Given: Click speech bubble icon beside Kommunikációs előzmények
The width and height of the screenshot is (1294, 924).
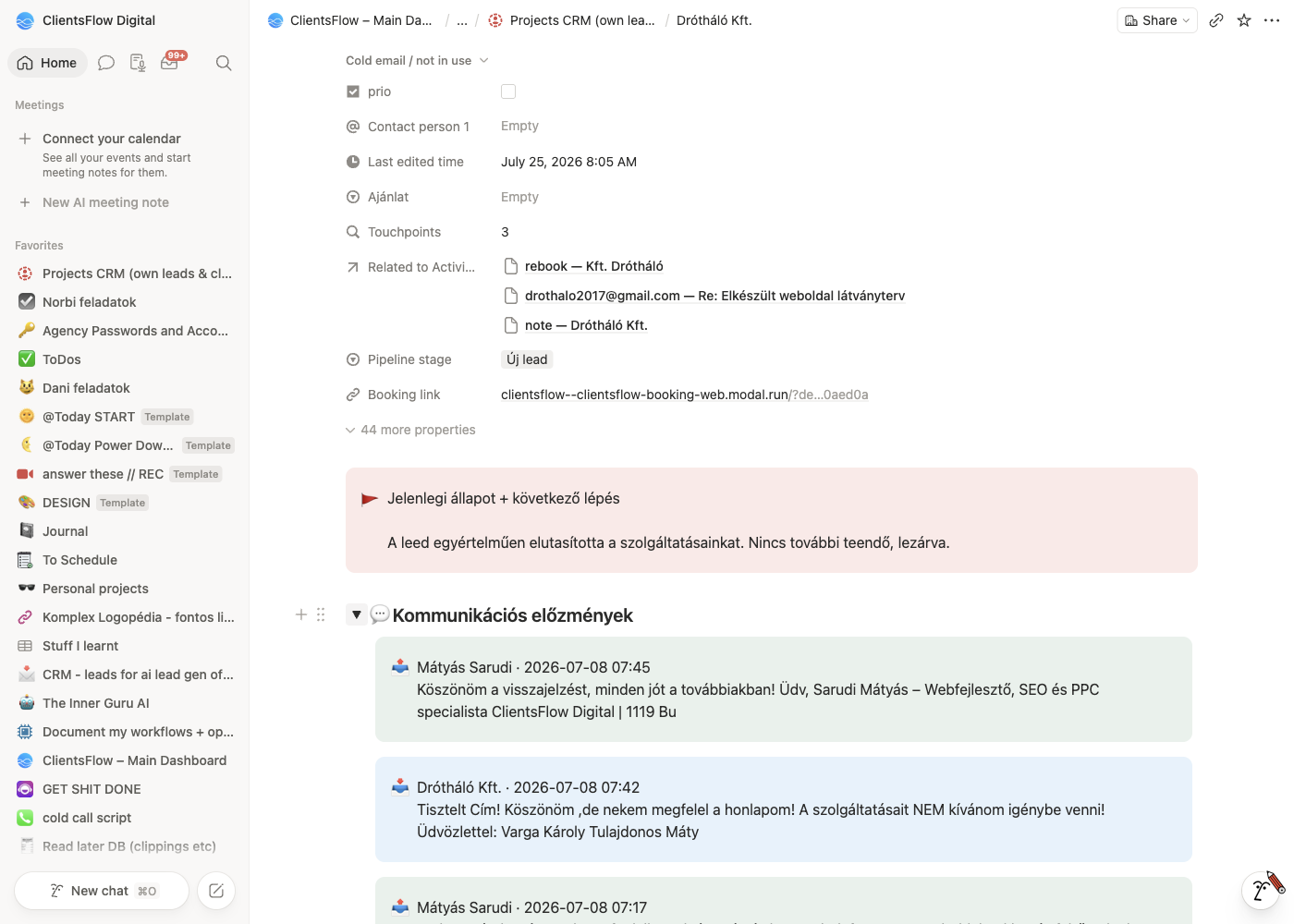Looking at the screenshot, I should point(380,614).
